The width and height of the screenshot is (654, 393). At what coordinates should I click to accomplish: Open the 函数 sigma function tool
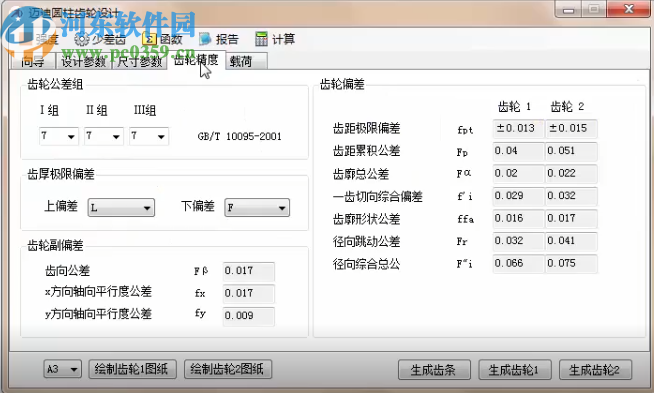(162, 39)
